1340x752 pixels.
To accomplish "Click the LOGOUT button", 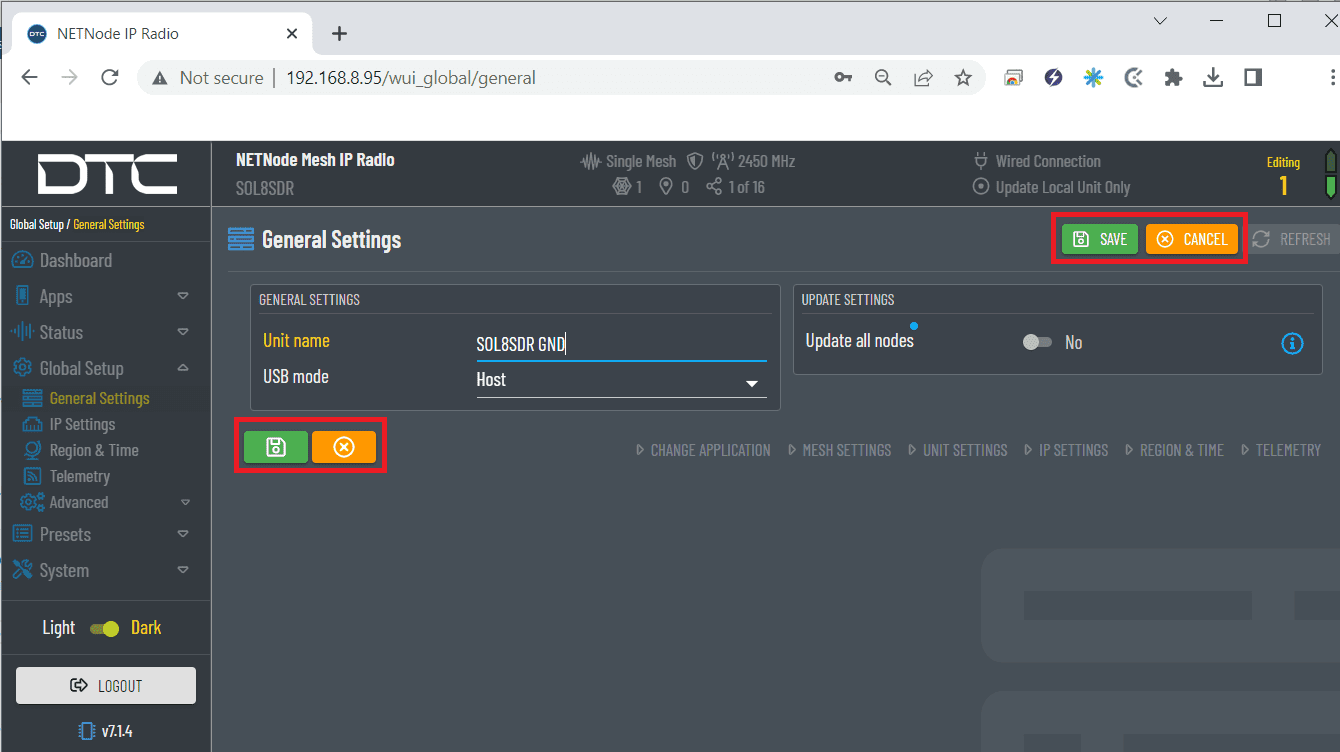I will pyautogui.click(x=106, y=686).
